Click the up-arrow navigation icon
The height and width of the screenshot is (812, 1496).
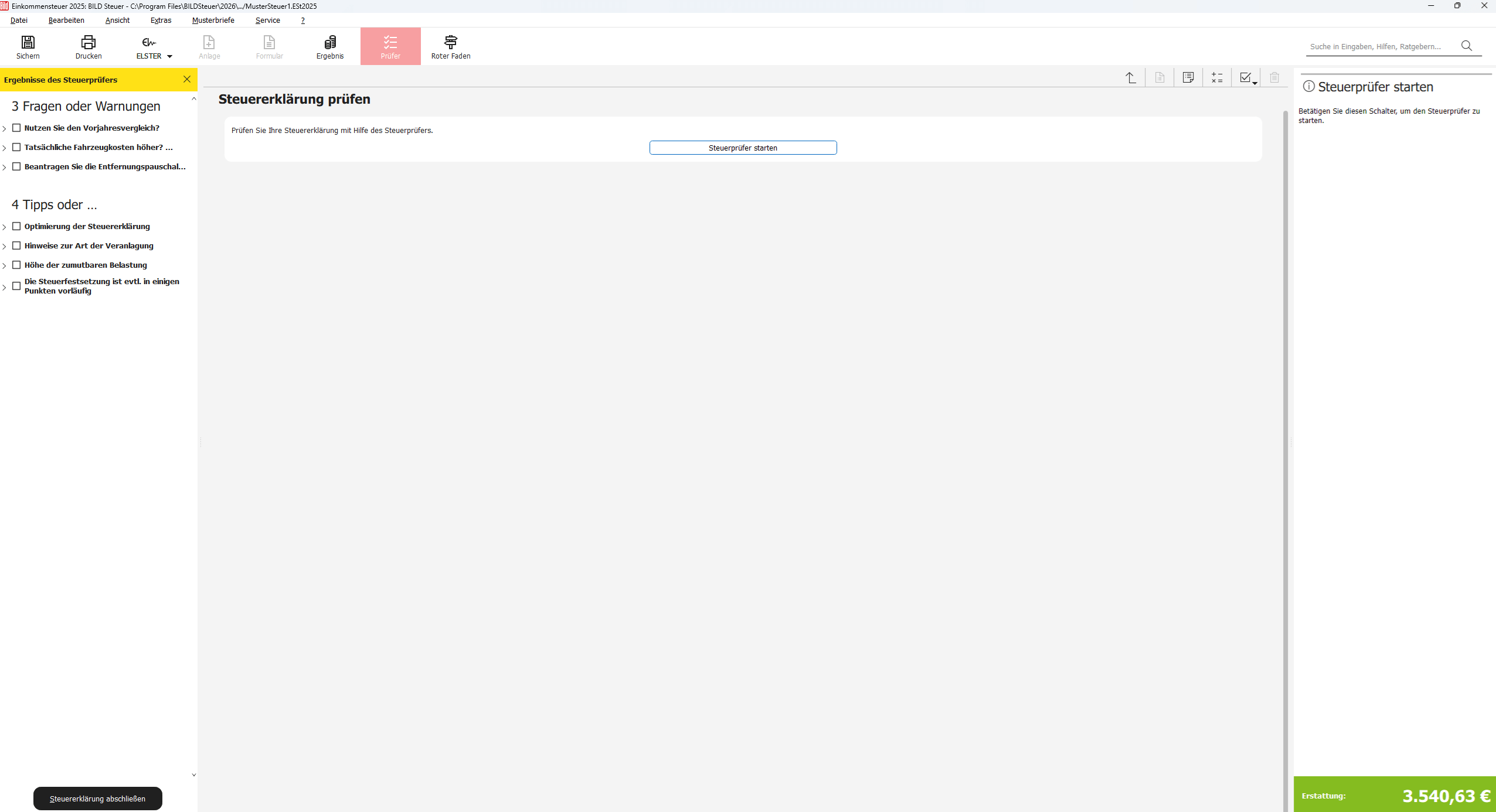pos(1131,78)
